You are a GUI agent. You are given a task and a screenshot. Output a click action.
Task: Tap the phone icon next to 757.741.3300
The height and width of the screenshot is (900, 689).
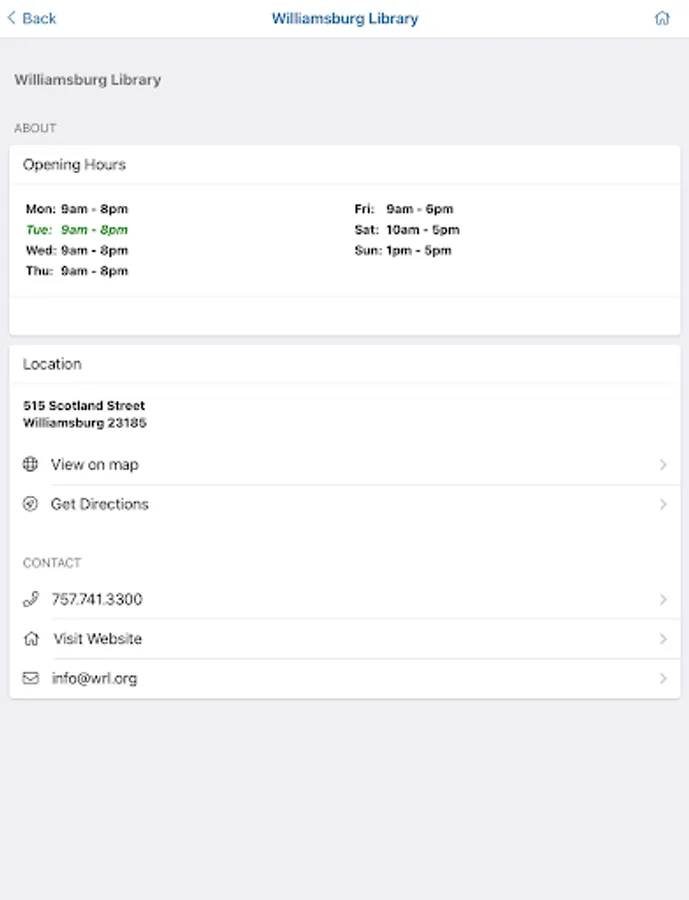pos(31,599)
